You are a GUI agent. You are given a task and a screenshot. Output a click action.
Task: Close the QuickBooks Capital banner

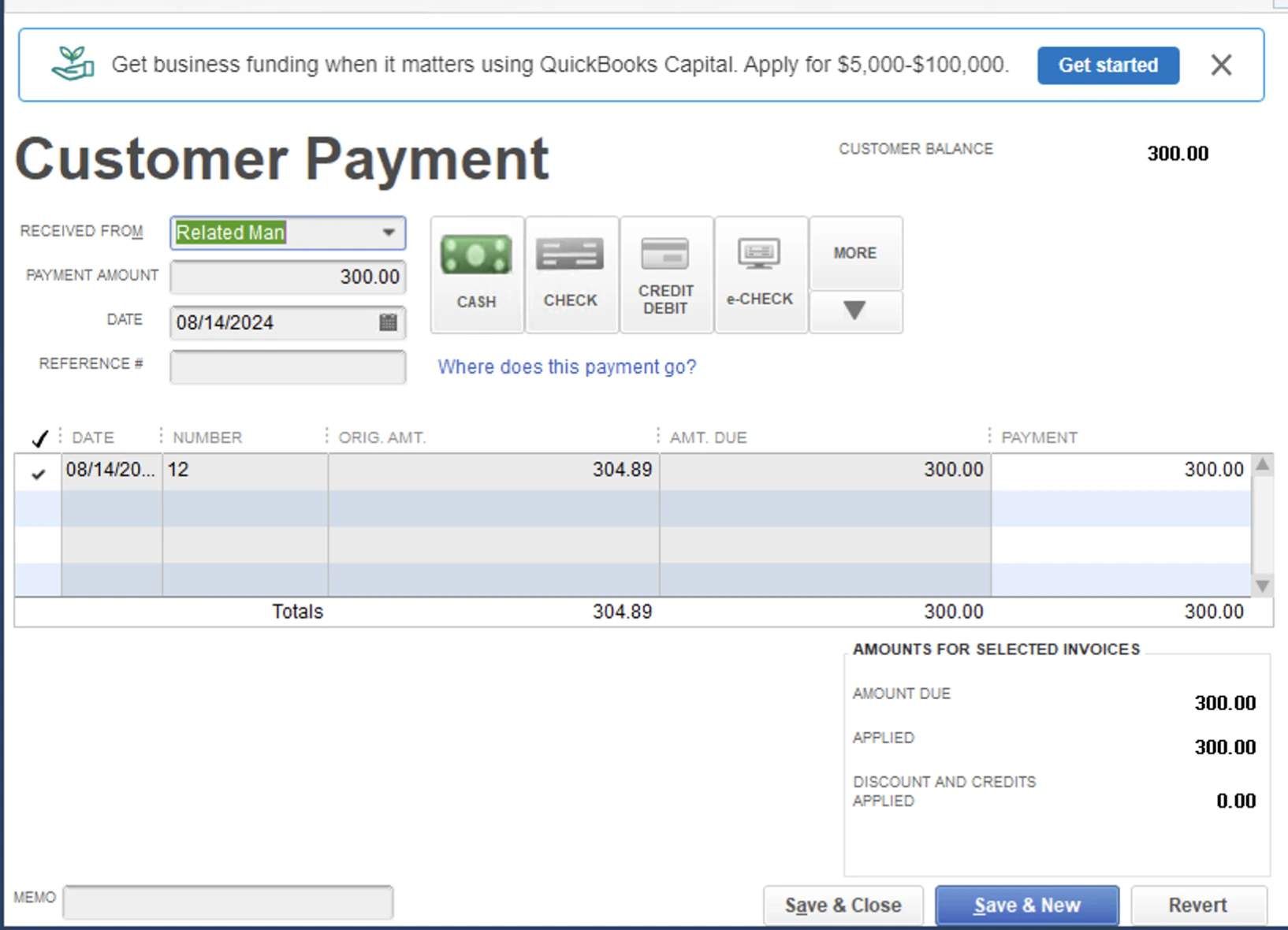coord(1221,65)
